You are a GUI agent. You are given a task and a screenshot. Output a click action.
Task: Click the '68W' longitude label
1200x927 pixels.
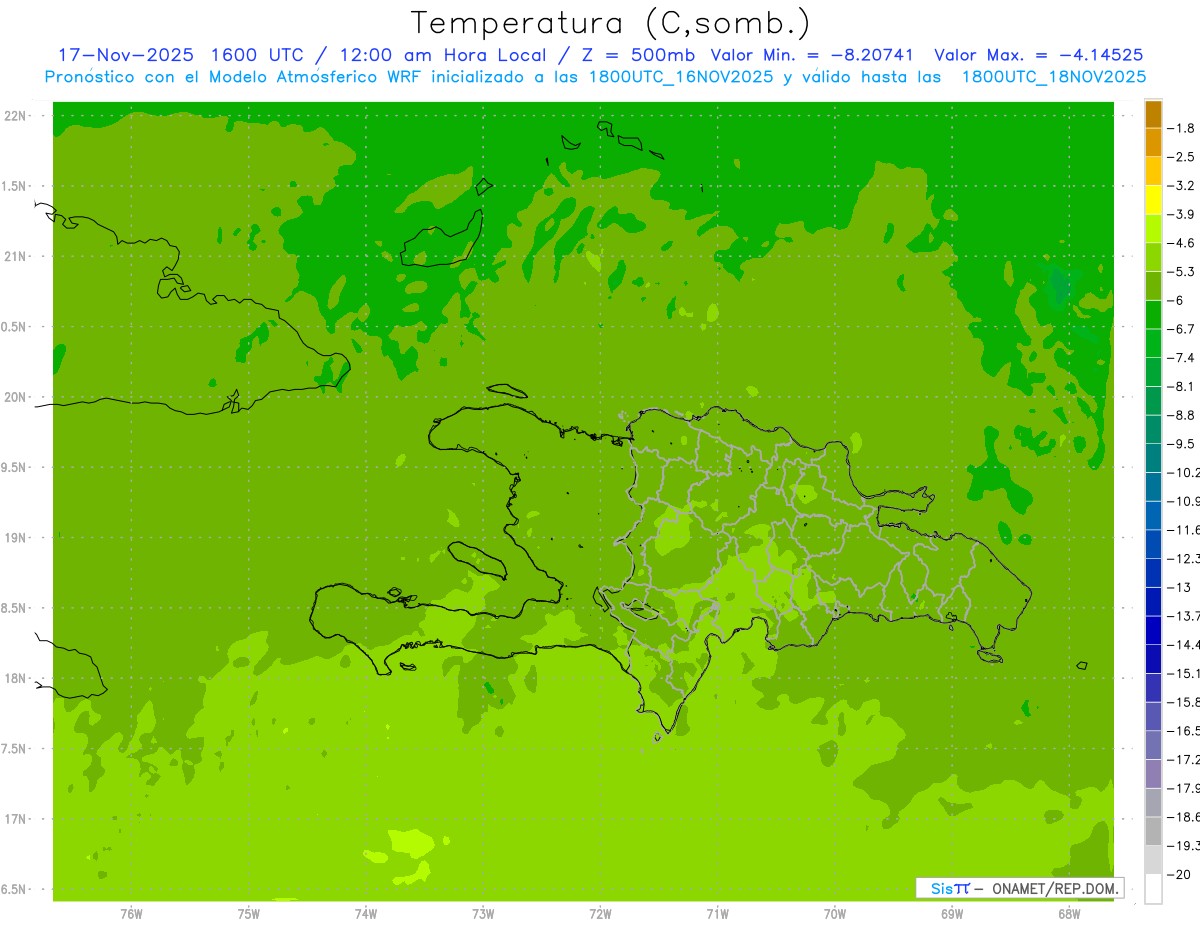pos(1069,914)
